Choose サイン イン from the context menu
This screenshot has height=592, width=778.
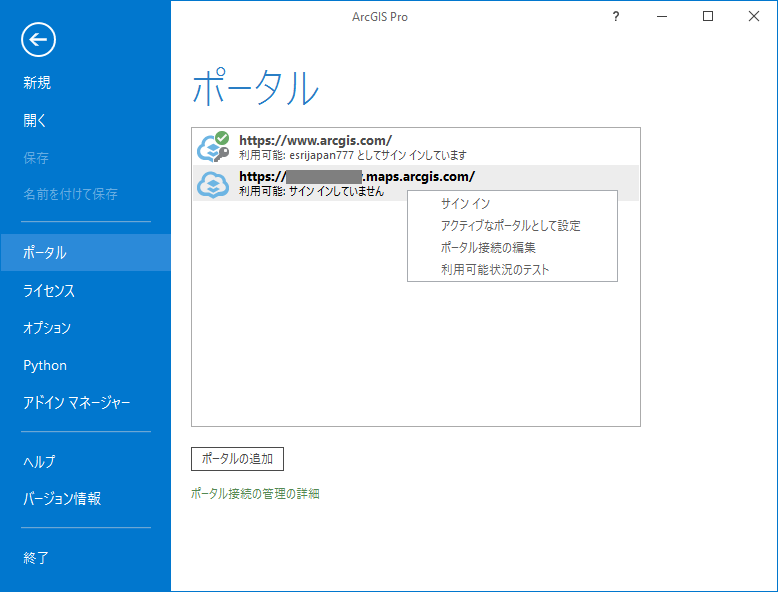[512, 203]
